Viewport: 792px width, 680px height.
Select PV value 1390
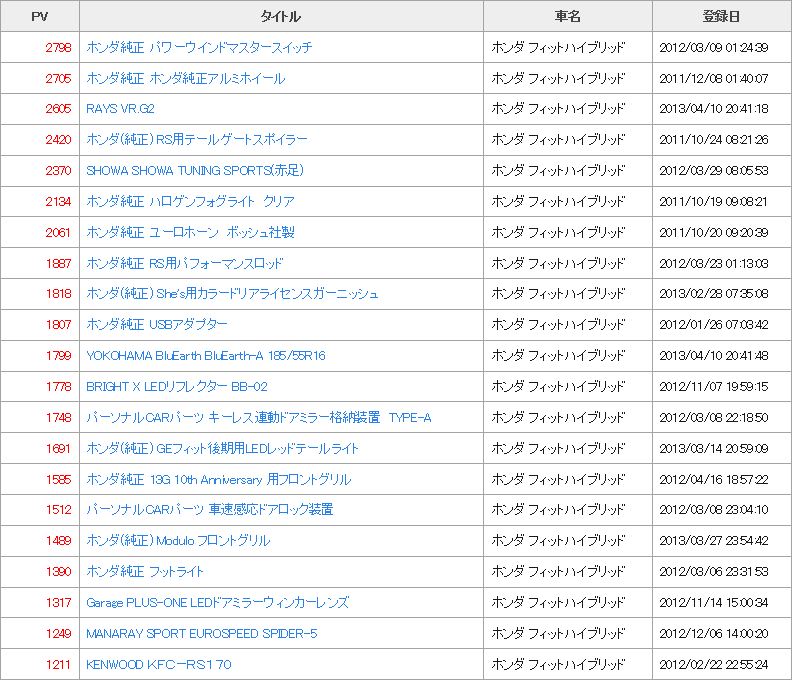pyautogui.click(x=58, y=571)
